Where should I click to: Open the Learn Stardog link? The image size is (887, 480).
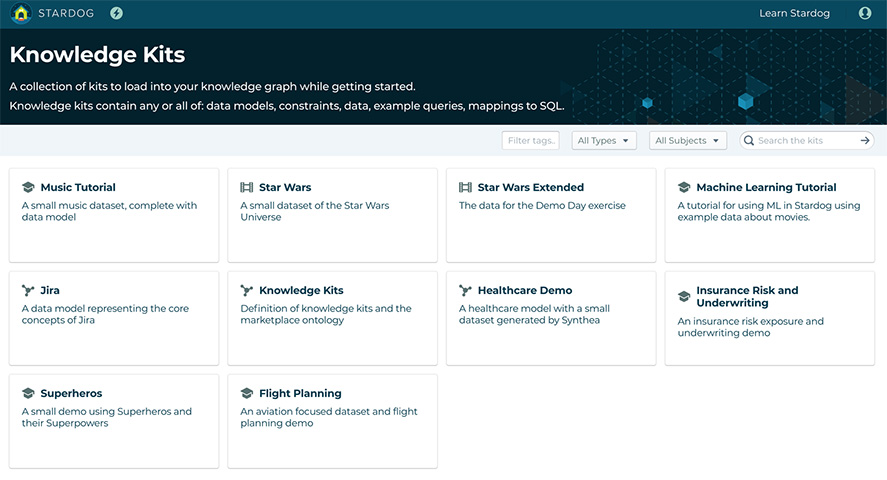(x=794, y=13)
